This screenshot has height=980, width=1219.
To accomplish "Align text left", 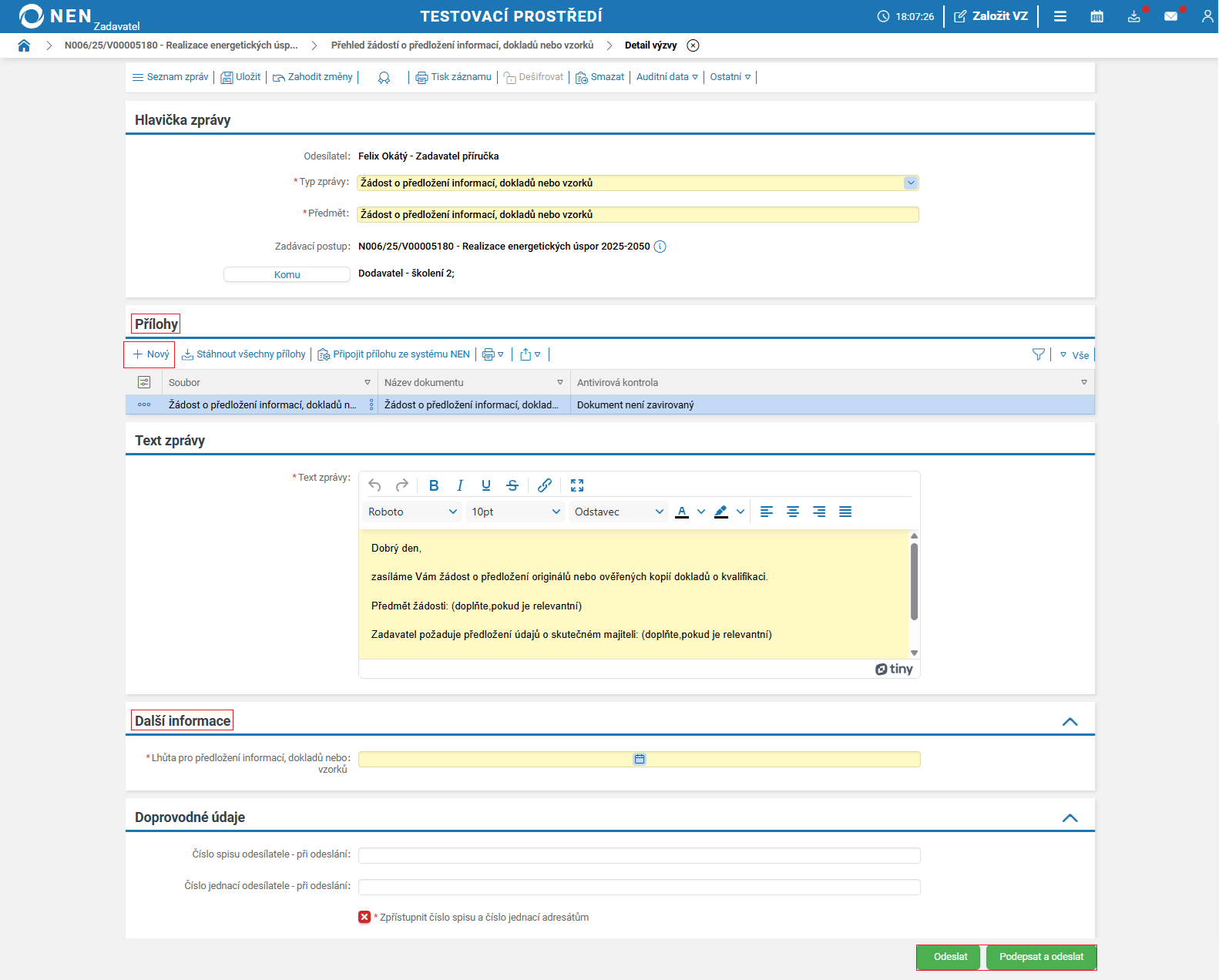I will coord(767,512).
